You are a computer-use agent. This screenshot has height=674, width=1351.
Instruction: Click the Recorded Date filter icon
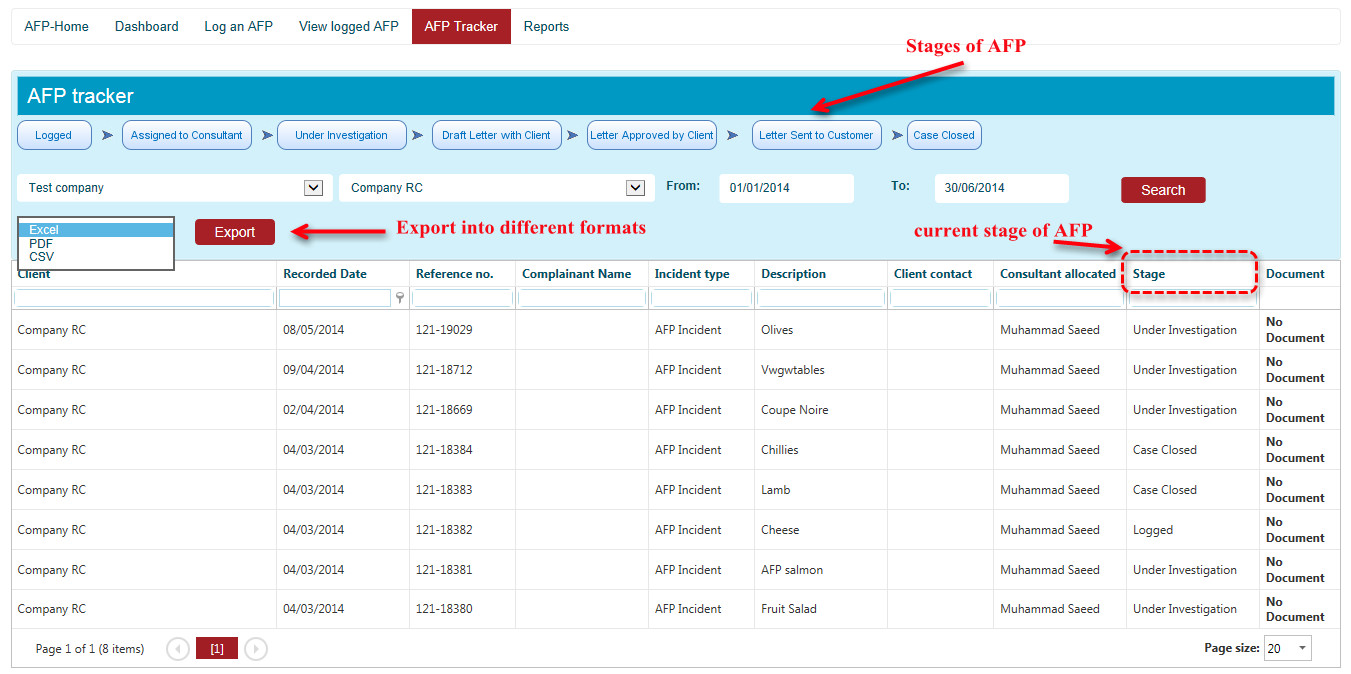[400, 298]
